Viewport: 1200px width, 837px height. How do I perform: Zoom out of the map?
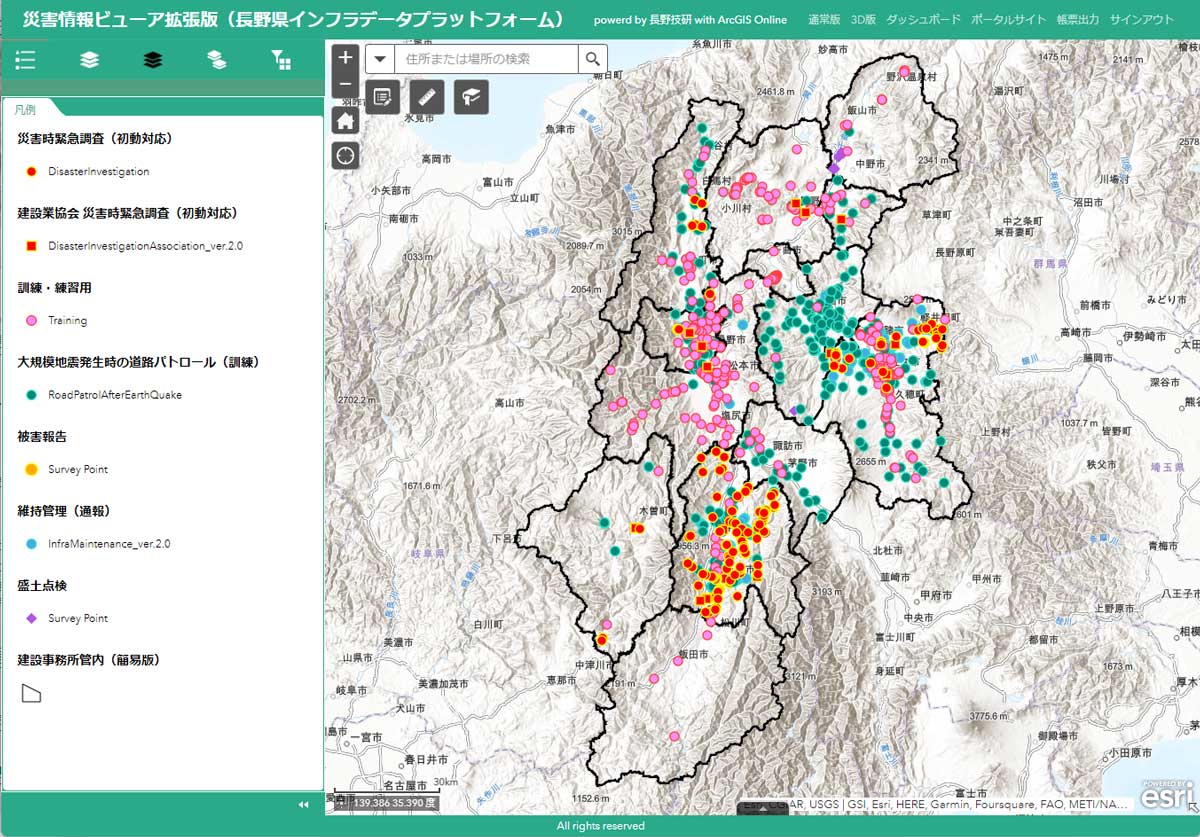(x=345, y=84)
